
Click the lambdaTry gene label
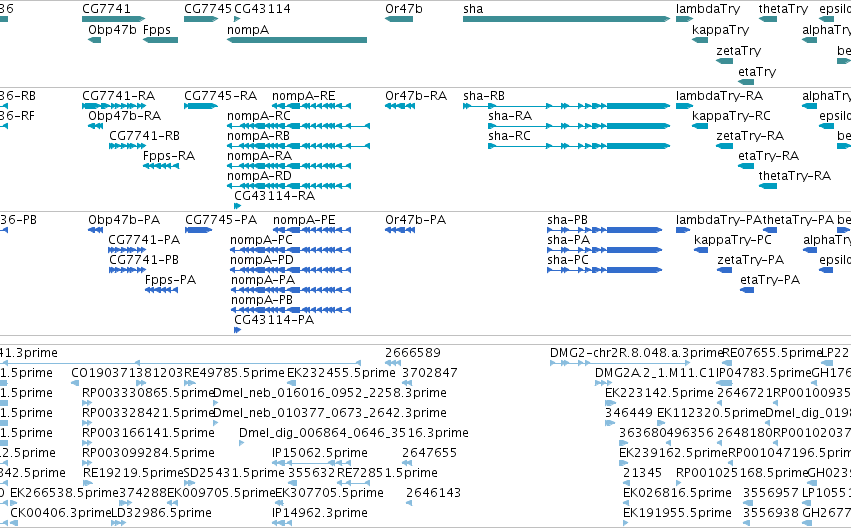(x=708, y=9)
